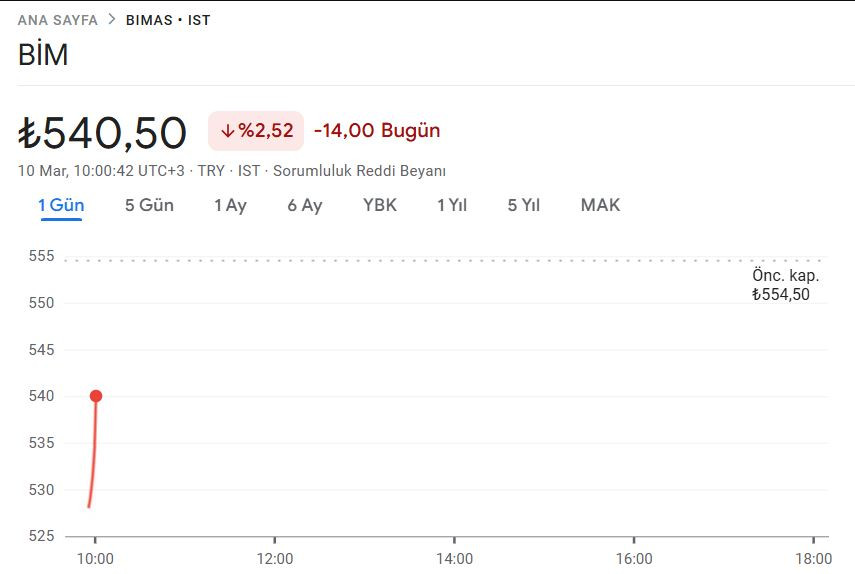Click the breadcrumb chevron separator arrow
Image resolution: width=855 pixels, height=574 pixels.
[112, 20]
